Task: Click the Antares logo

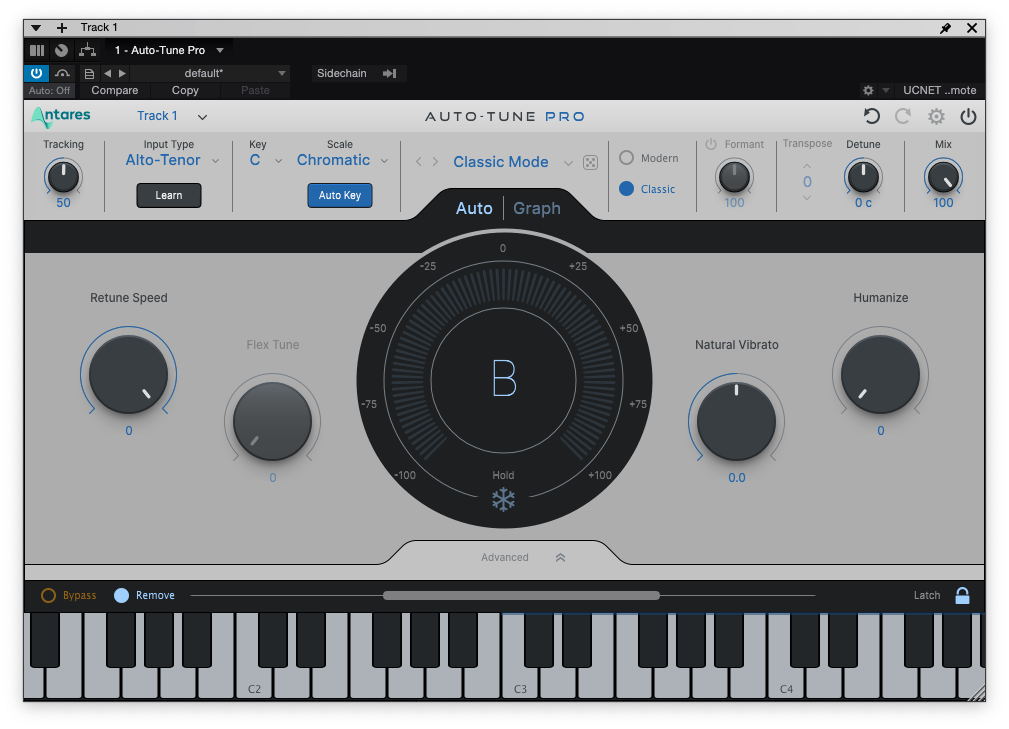Action: coord(61,116)
